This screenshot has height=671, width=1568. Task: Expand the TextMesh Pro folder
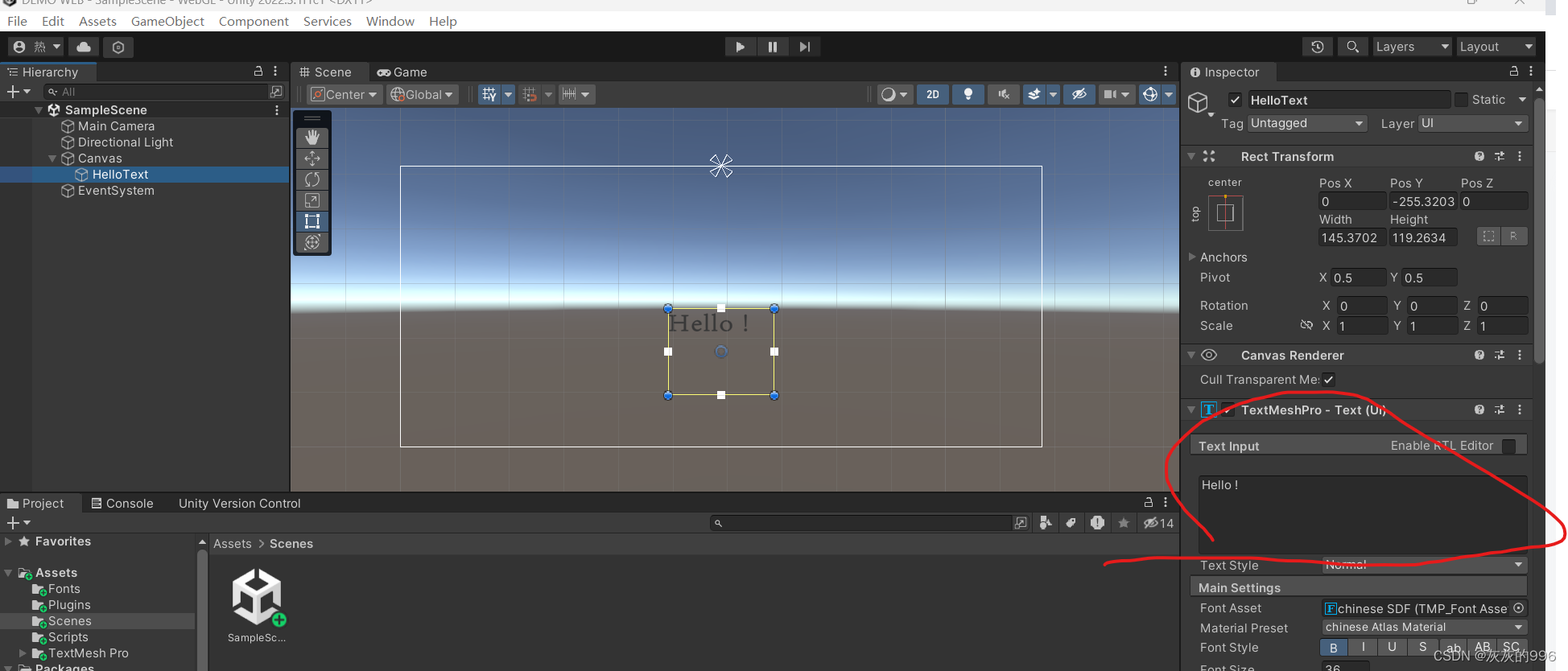pos(23,653)
